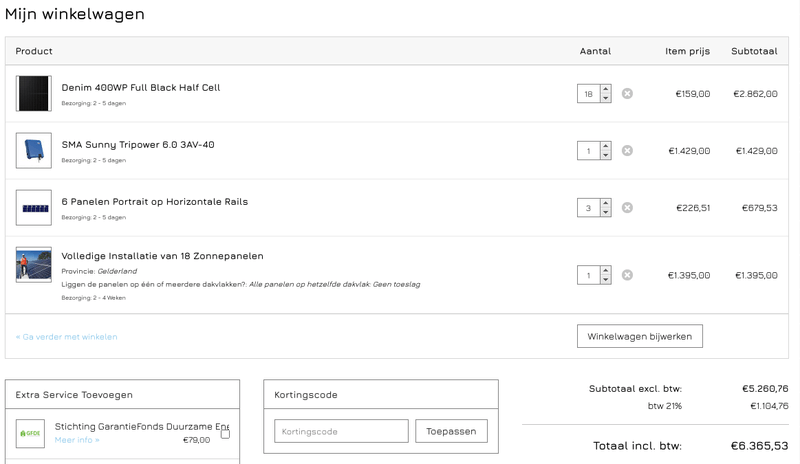This screenshot has height=464, width=800.
Task: Select Stichting GarantieFonds Duurzame service title
Action: pyautogui.click(x=142, y=426)
